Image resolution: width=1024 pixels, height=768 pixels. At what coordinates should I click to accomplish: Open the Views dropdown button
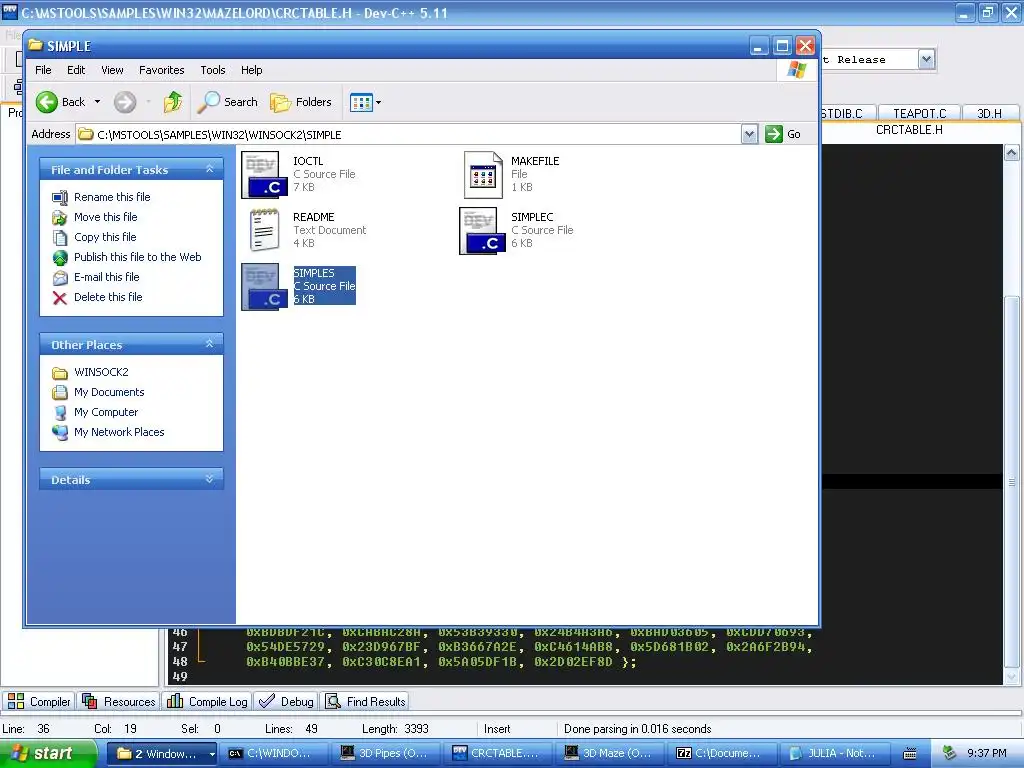coord(365,102)
